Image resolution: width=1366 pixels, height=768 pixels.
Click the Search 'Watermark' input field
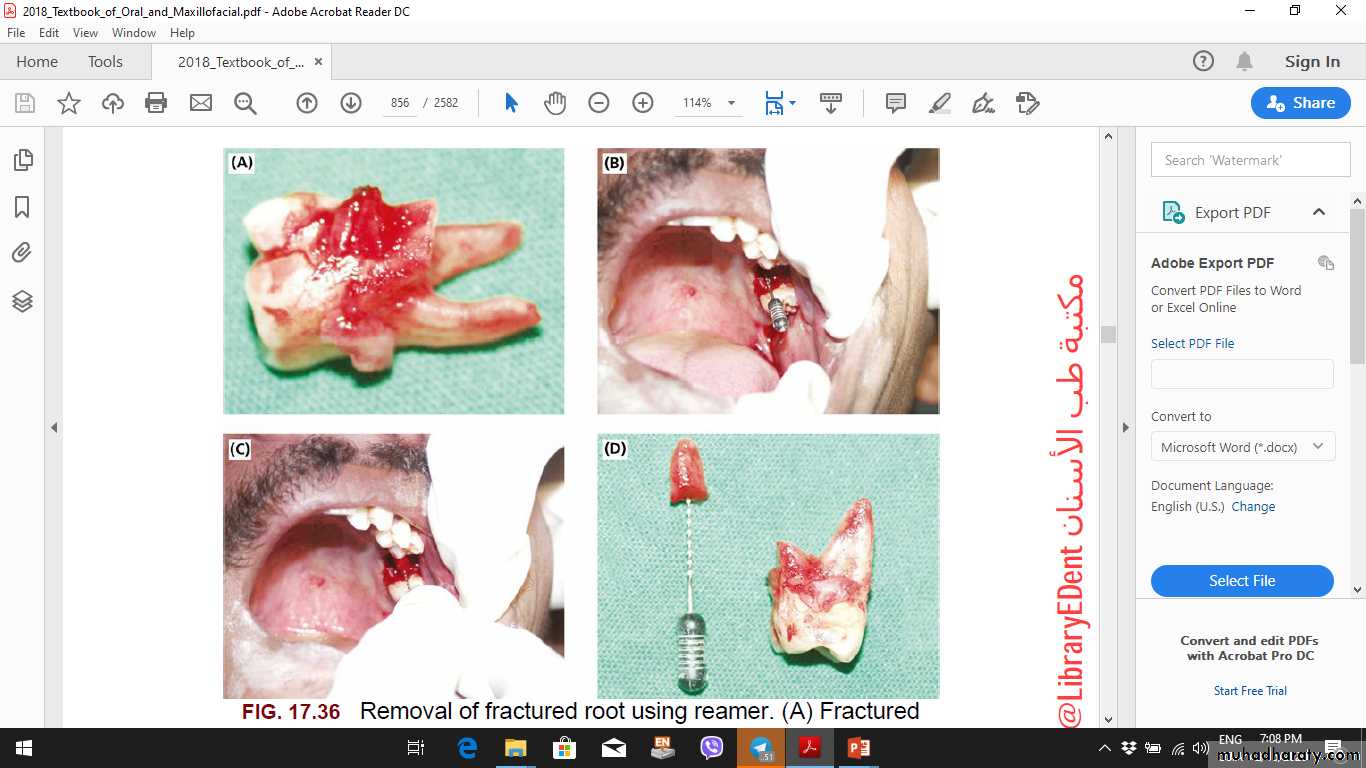pos(1250,160)
